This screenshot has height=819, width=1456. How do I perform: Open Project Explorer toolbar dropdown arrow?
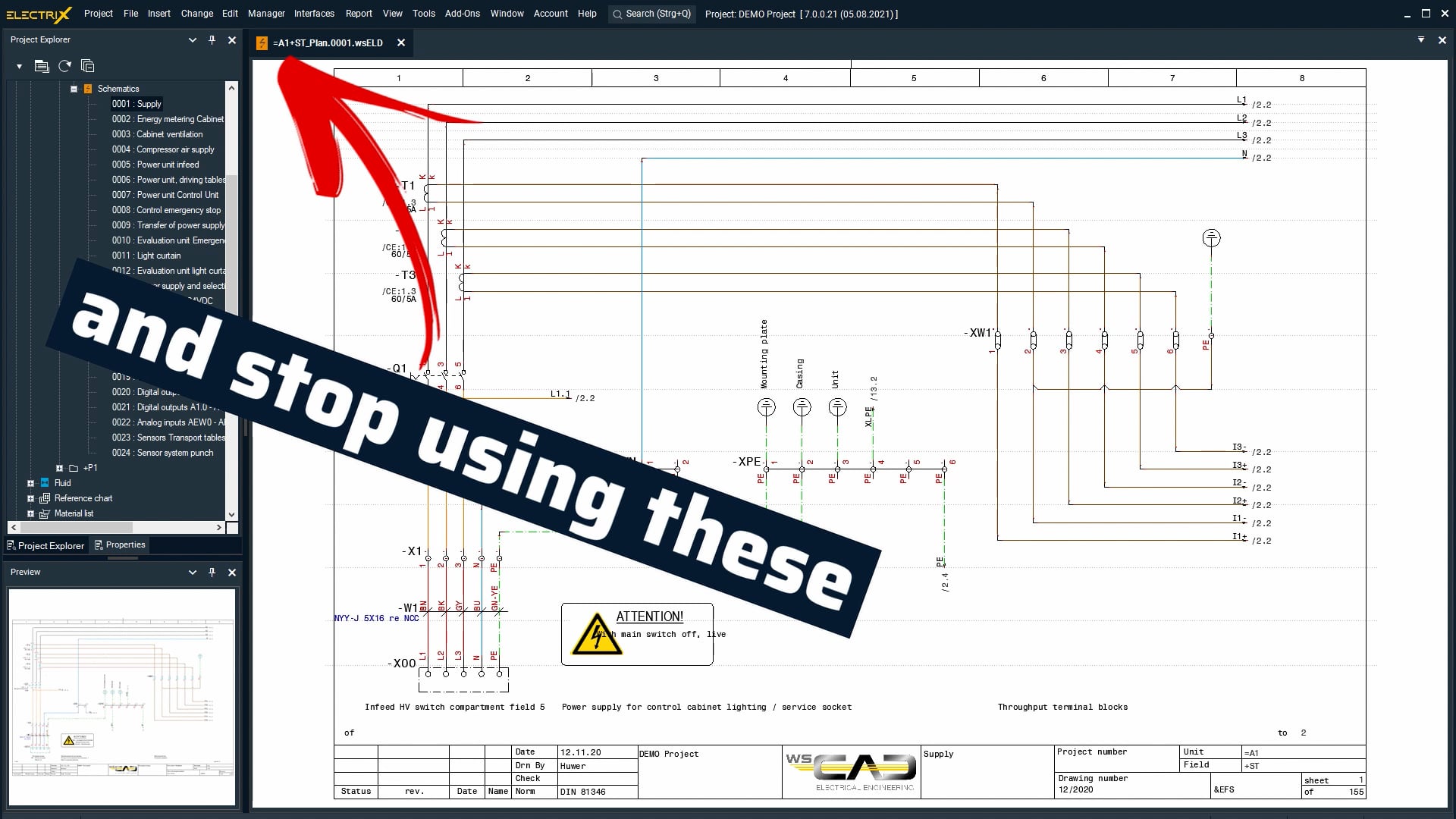click(19, 66)
